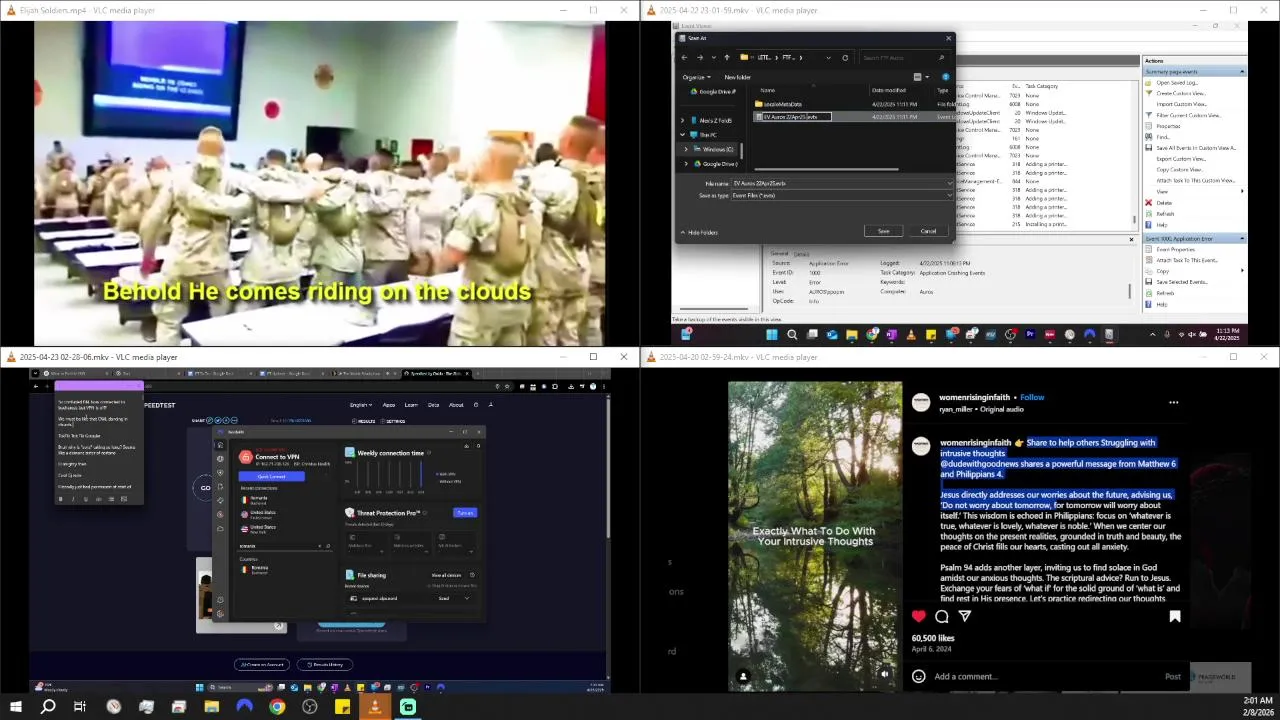Save the Instagram post with bookmark icon
Viewport: 1280px width, 720px height.
pyautogui.click(x=1175, y=617)
